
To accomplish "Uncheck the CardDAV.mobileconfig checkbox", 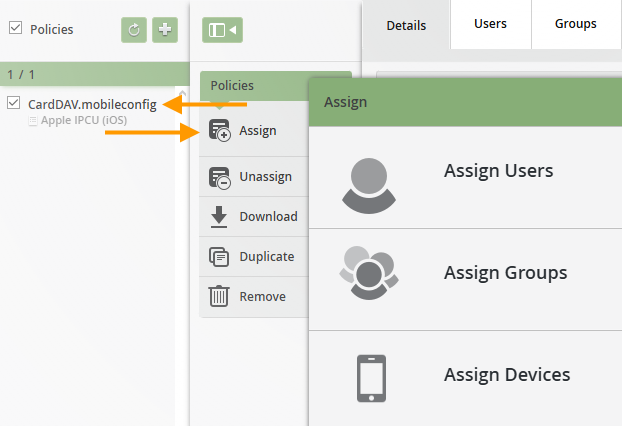I will tap(13, 103).
